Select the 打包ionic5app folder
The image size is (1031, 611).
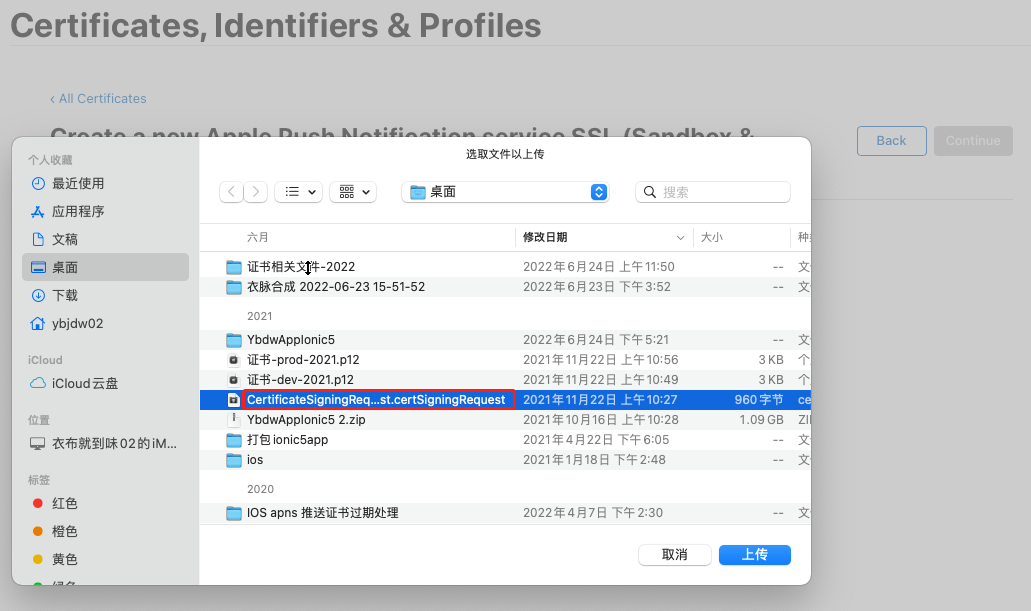click(288, 440)
